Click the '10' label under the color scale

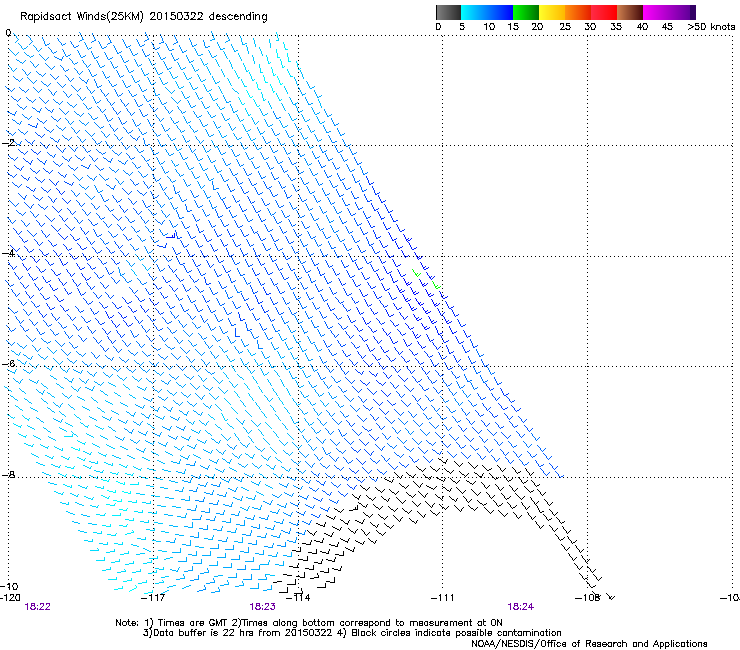pyautogui.click(x=489, y=27)
